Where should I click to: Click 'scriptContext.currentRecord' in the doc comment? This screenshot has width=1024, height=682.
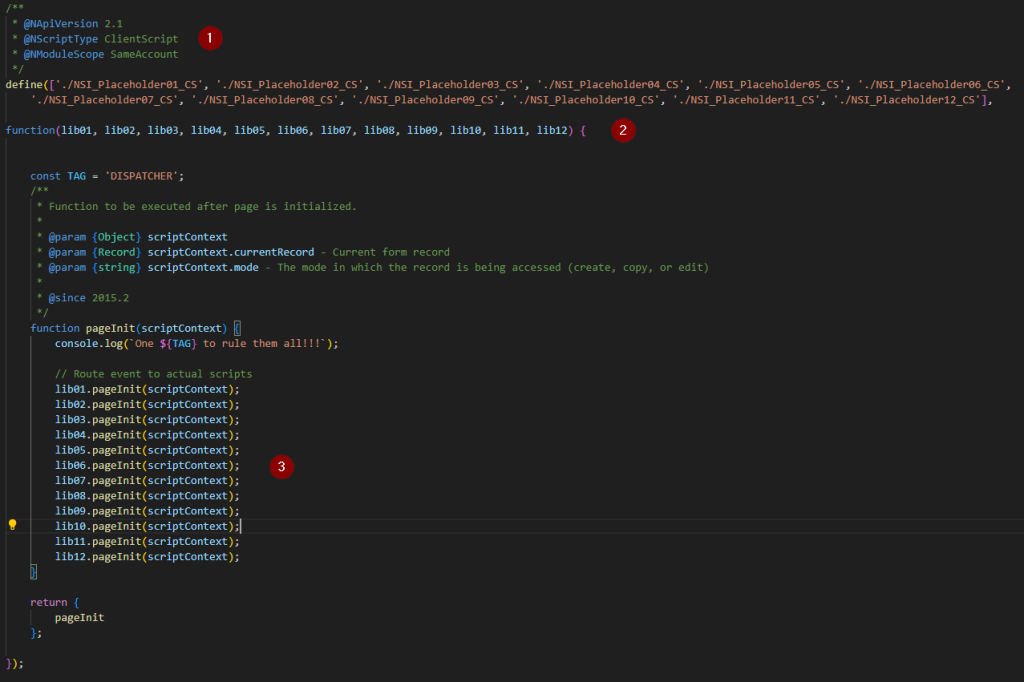231,252
